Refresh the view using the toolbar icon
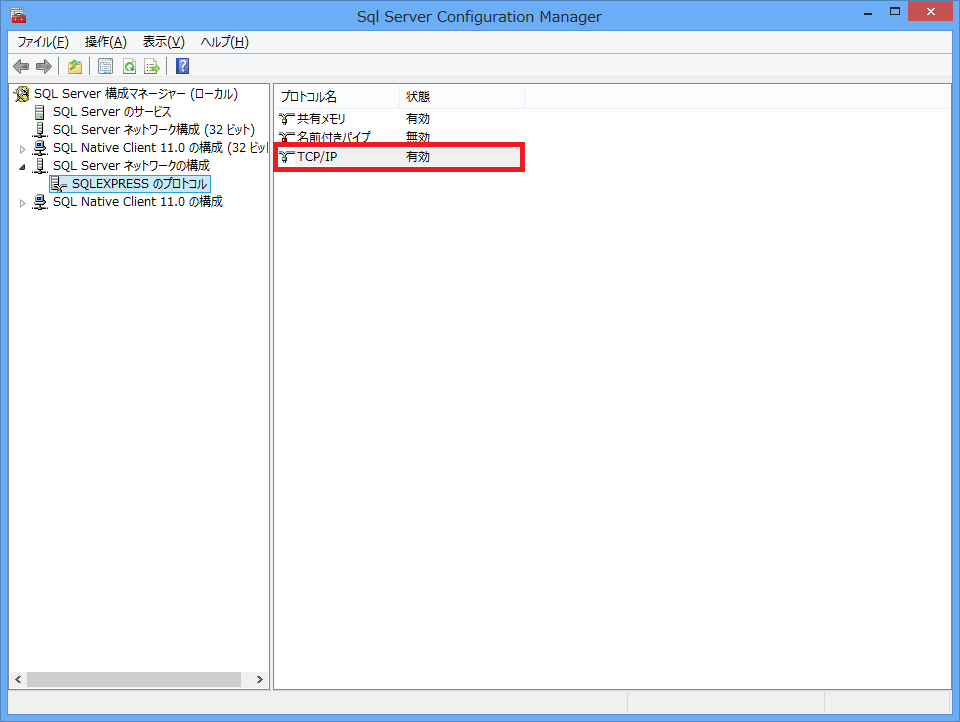This screenshot has width=960, height=722. tap(129, 66)
